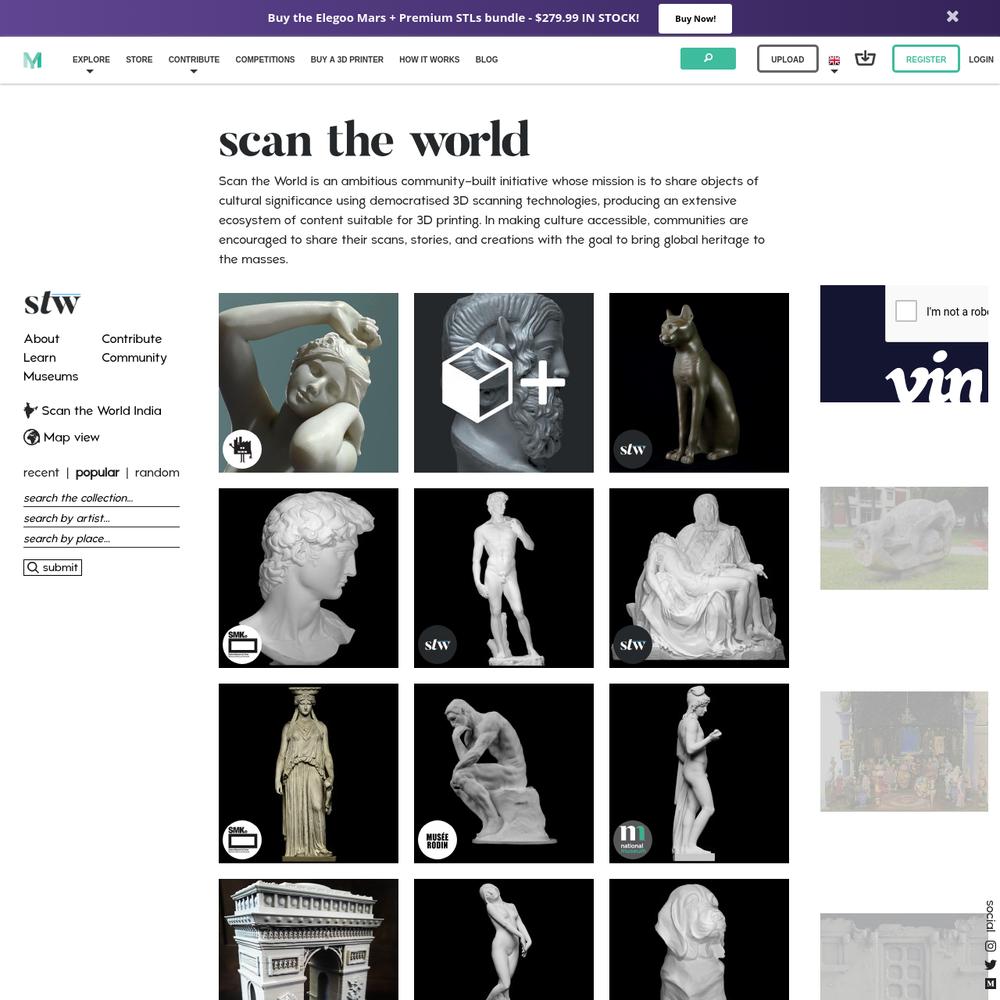
Task: Open the Instagram social icon
Action: [x=990, y=946]
